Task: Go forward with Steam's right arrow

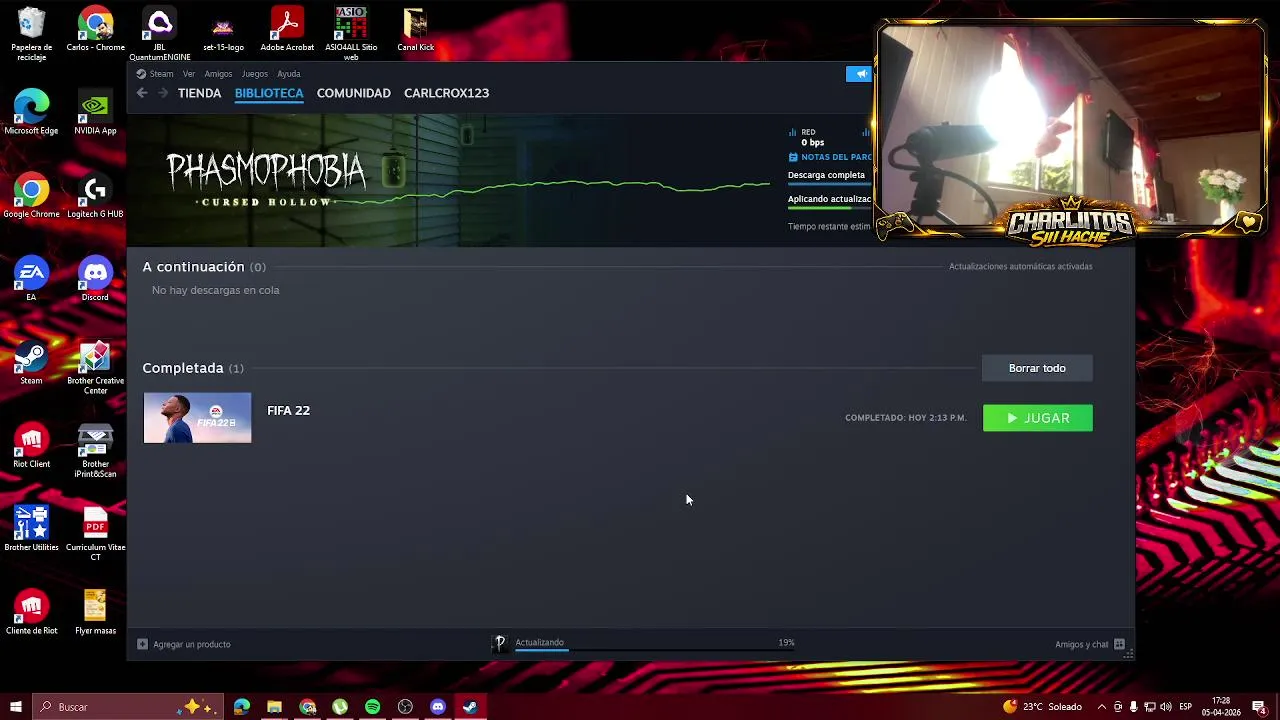Action: click(163, 93)
